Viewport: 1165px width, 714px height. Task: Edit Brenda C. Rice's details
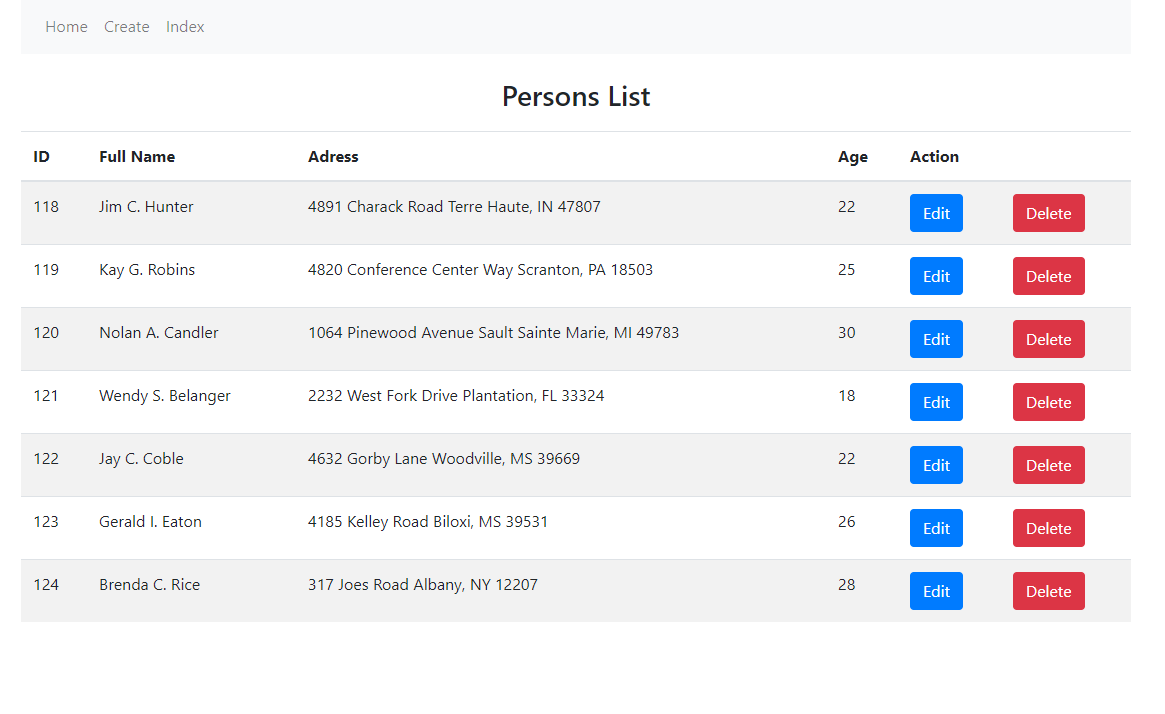[x=935, y=590]
